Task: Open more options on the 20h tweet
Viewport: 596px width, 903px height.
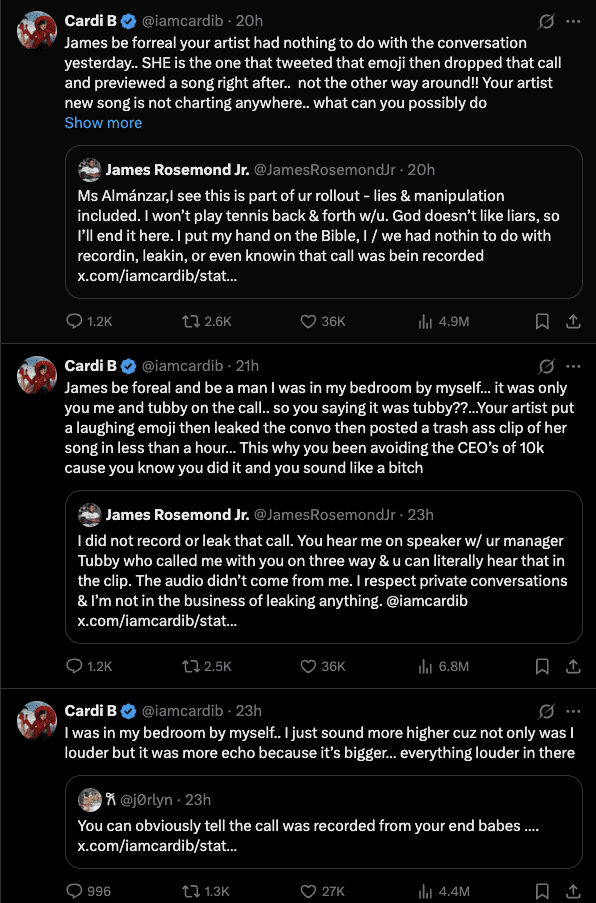Action: point(573,21)
